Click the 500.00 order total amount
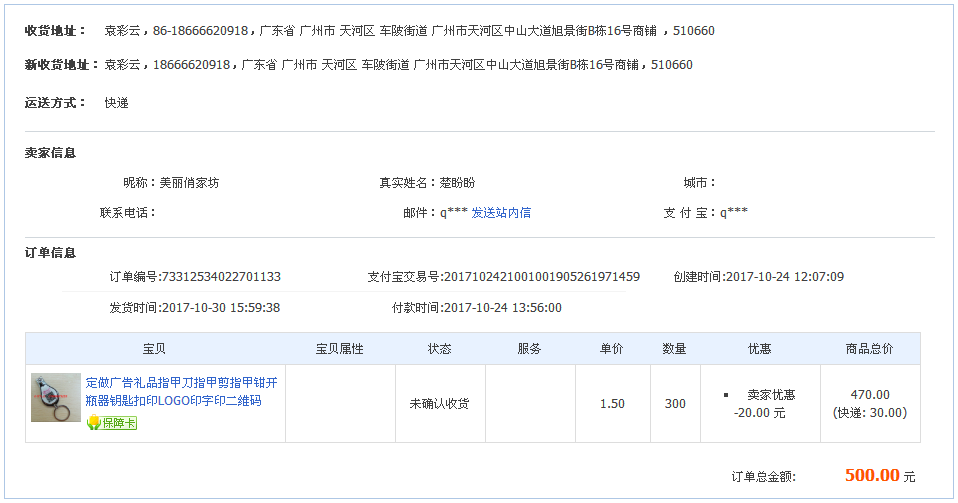Viewport: 958px width, 503px height. point(872,475)
